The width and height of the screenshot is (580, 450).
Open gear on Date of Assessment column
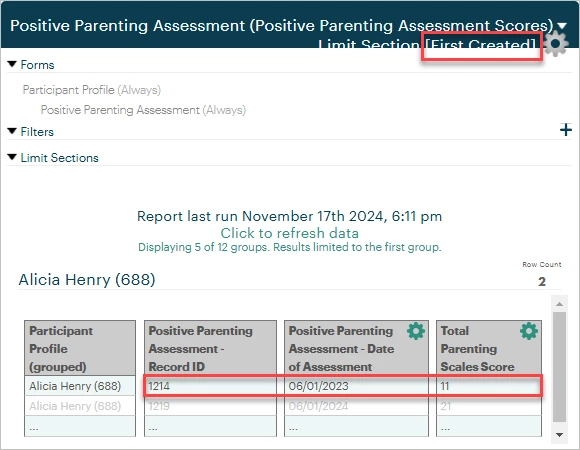[x=416, y=331]
